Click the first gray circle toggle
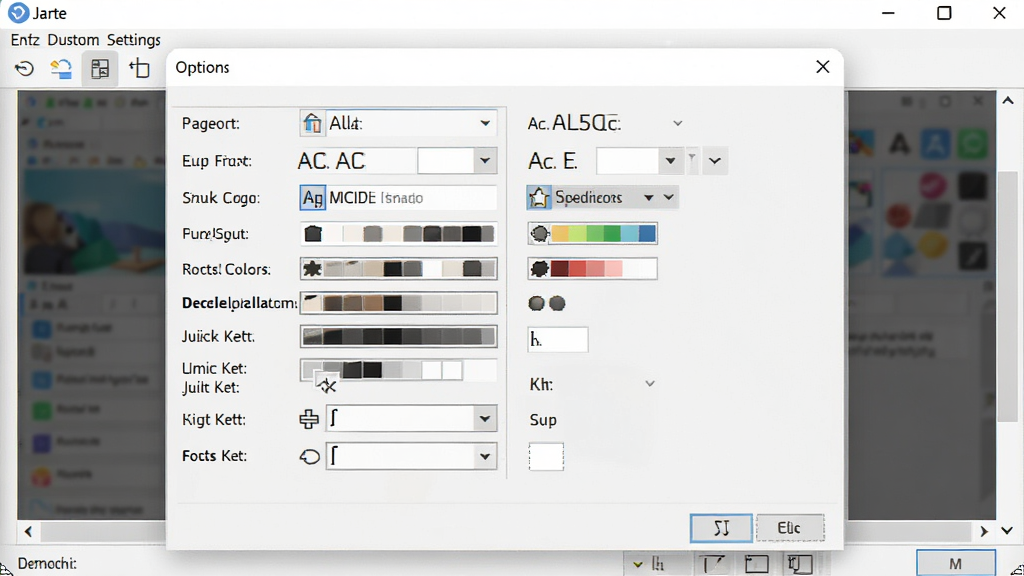 (536, 303)
